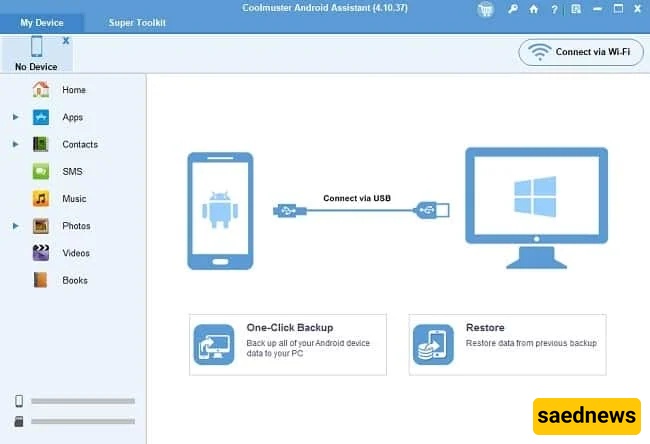Click the Windows monitor illustration
This screenshot has width=650, height=444.
click(536, 208)
